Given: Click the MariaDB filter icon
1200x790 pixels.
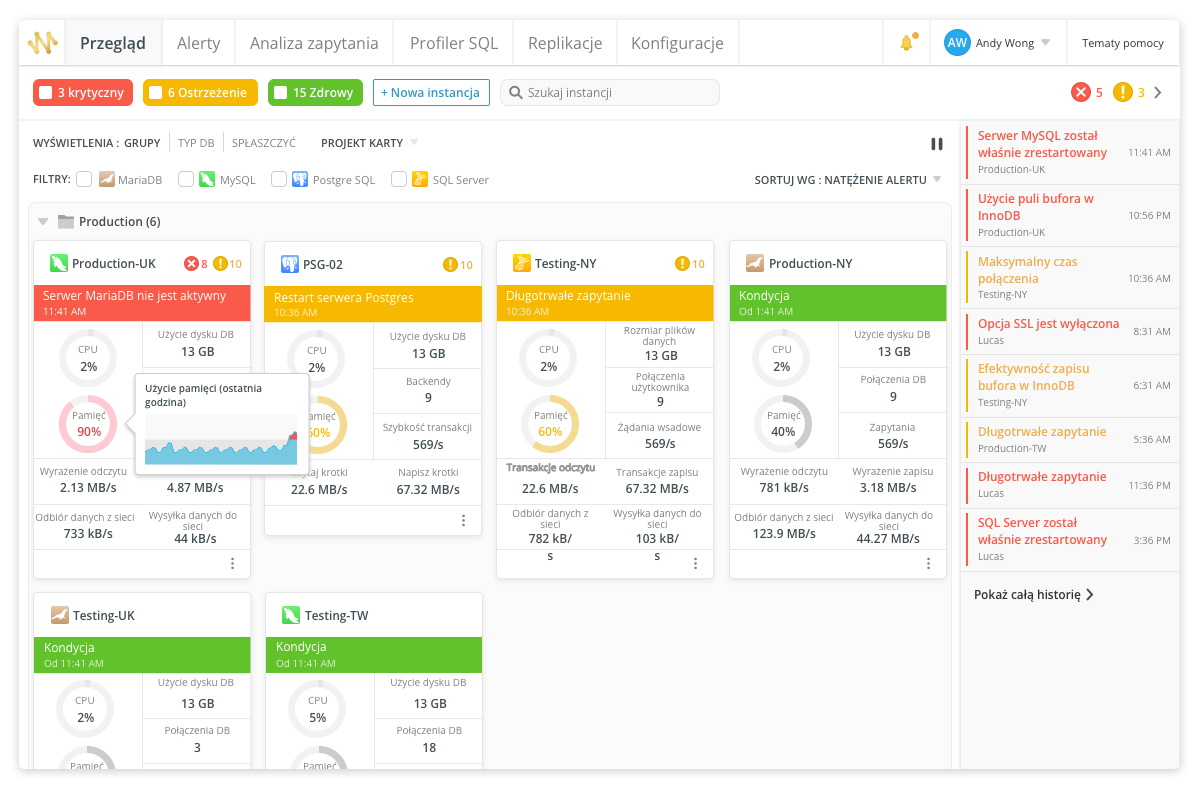Looking at the screenshot, I should pos(106,180).
